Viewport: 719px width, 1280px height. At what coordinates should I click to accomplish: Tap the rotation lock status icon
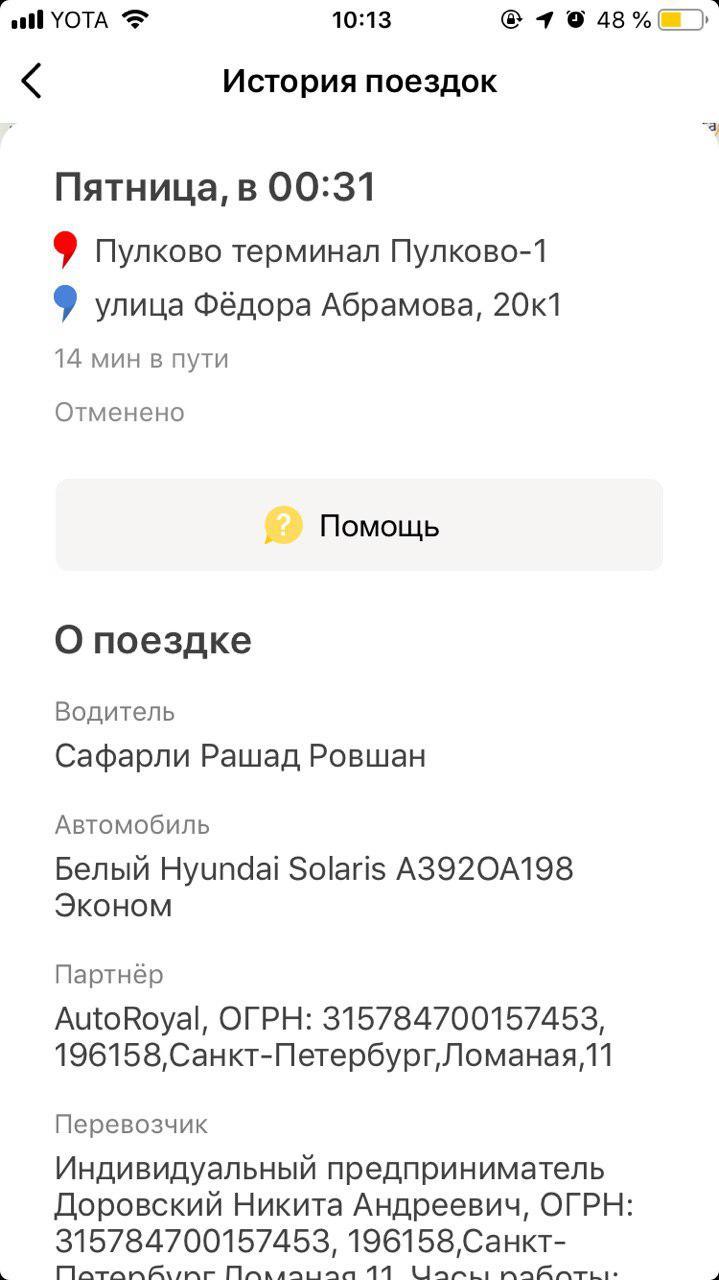tap(512, 20)
